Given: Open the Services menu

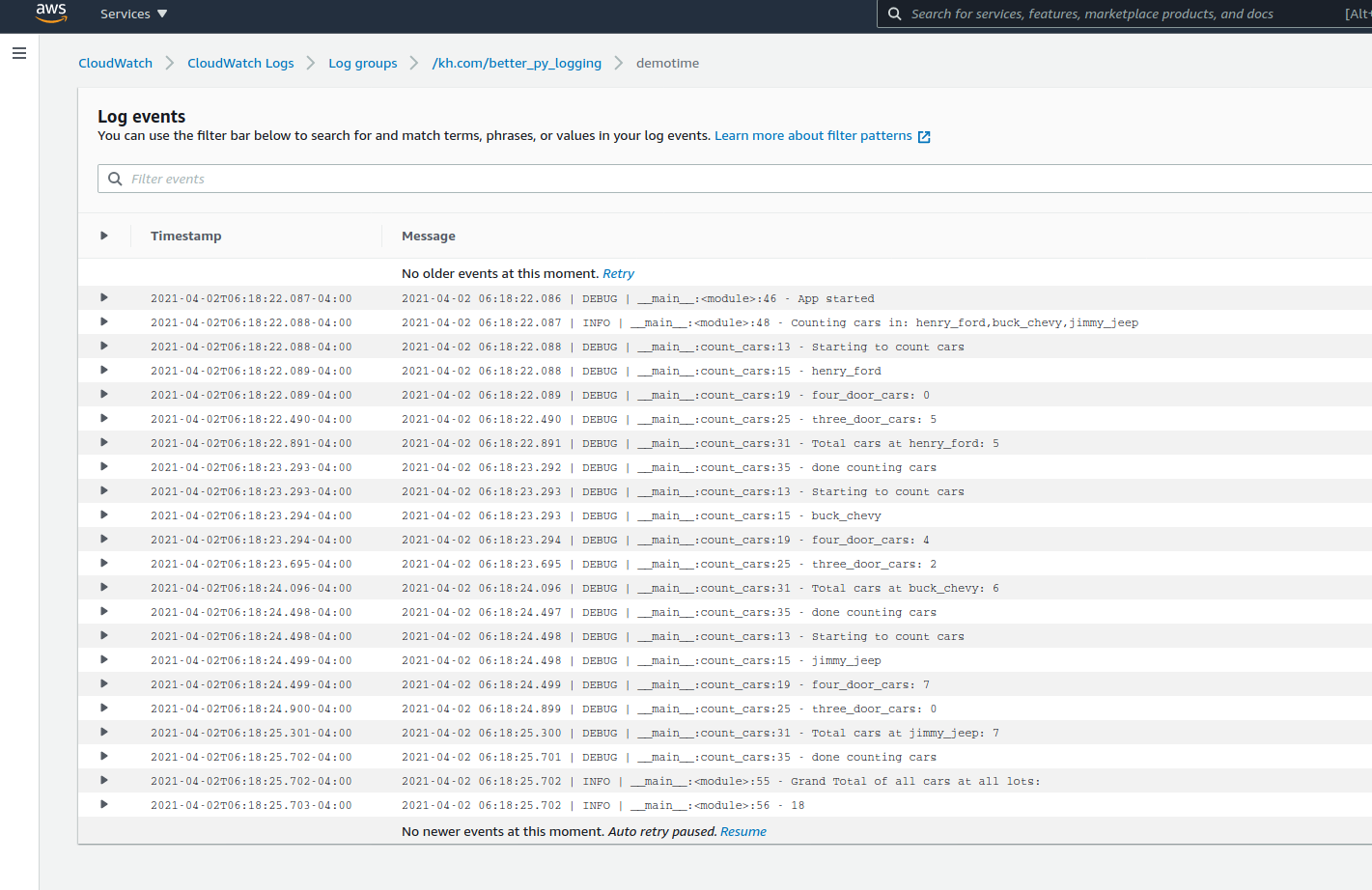Looking at the screenshot, I should (132, 14).
